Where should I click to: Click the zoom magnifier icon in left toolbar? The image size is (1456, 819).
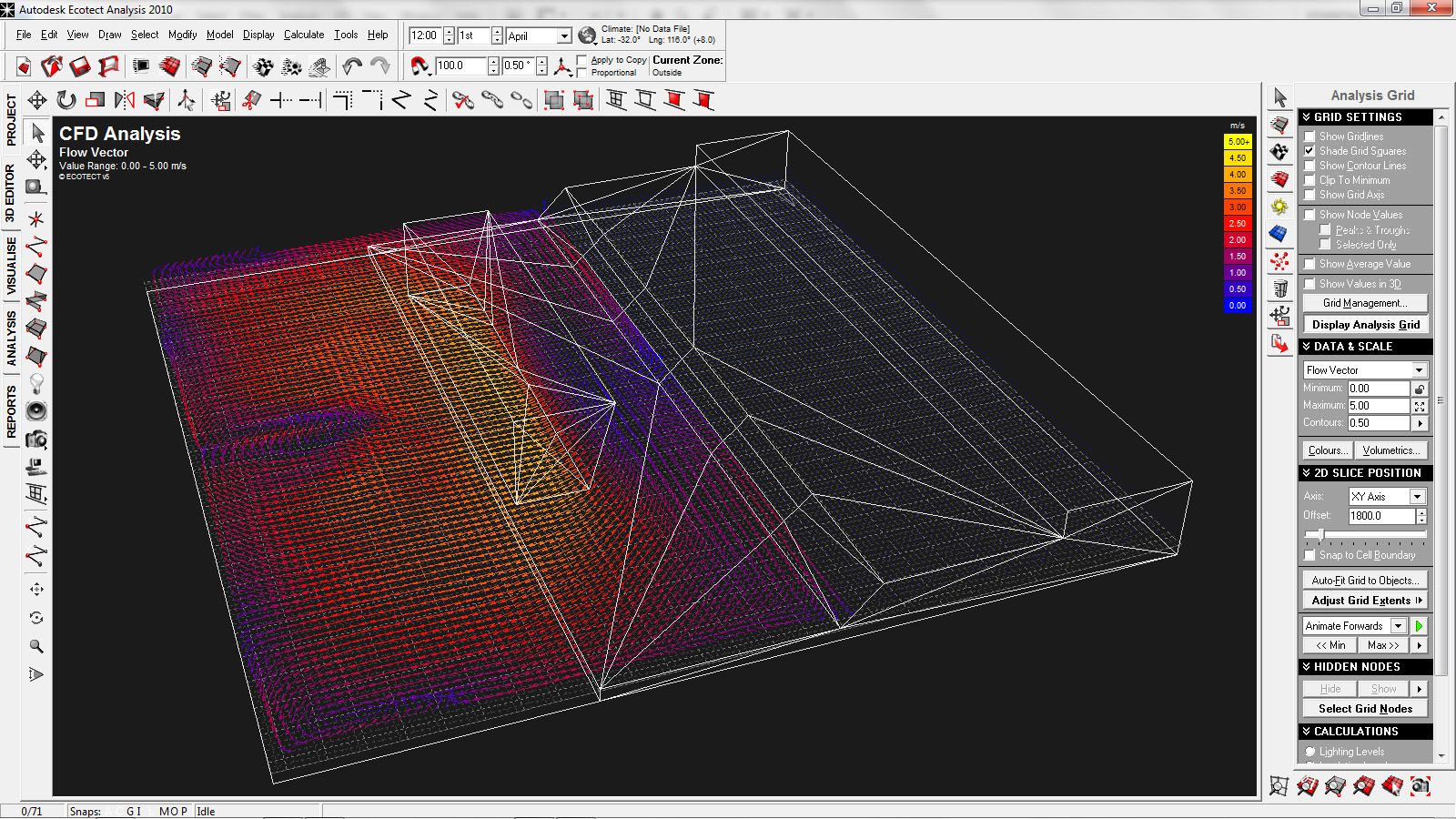[36, 646]
